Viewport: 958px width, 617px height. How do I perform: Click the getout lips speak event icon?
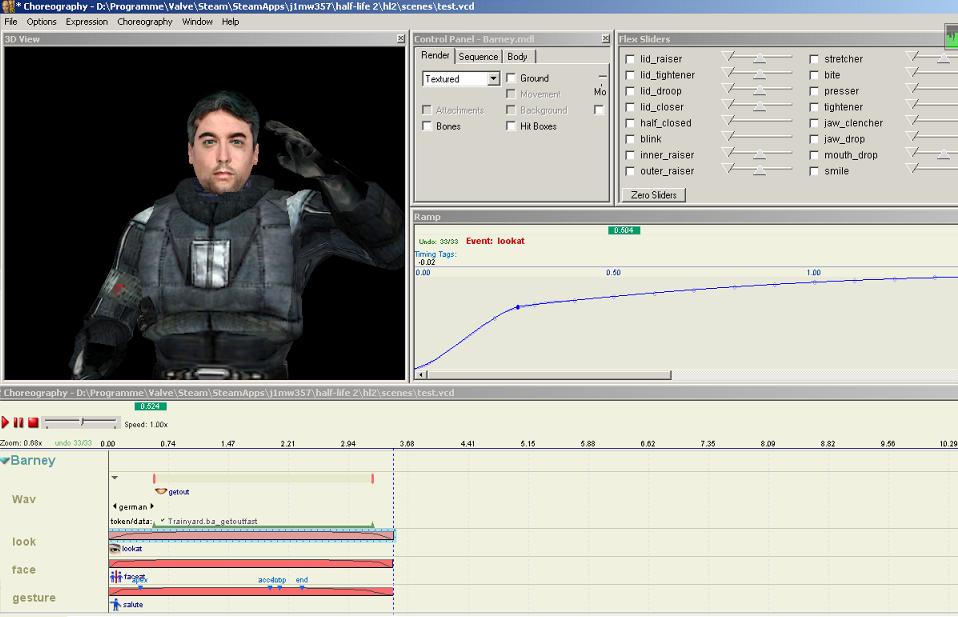pyautogui.click(x=161, y=491)
